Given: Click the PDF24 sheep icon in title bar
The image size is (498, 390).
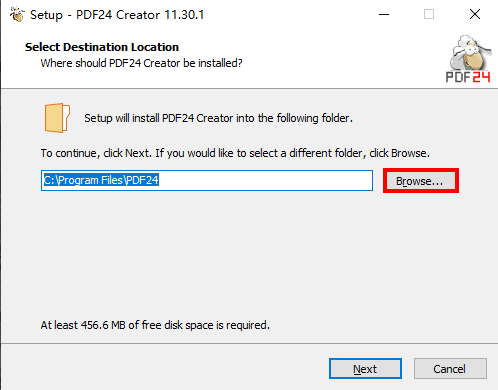Looking at the screenshot, I should [x=17, y=14].
